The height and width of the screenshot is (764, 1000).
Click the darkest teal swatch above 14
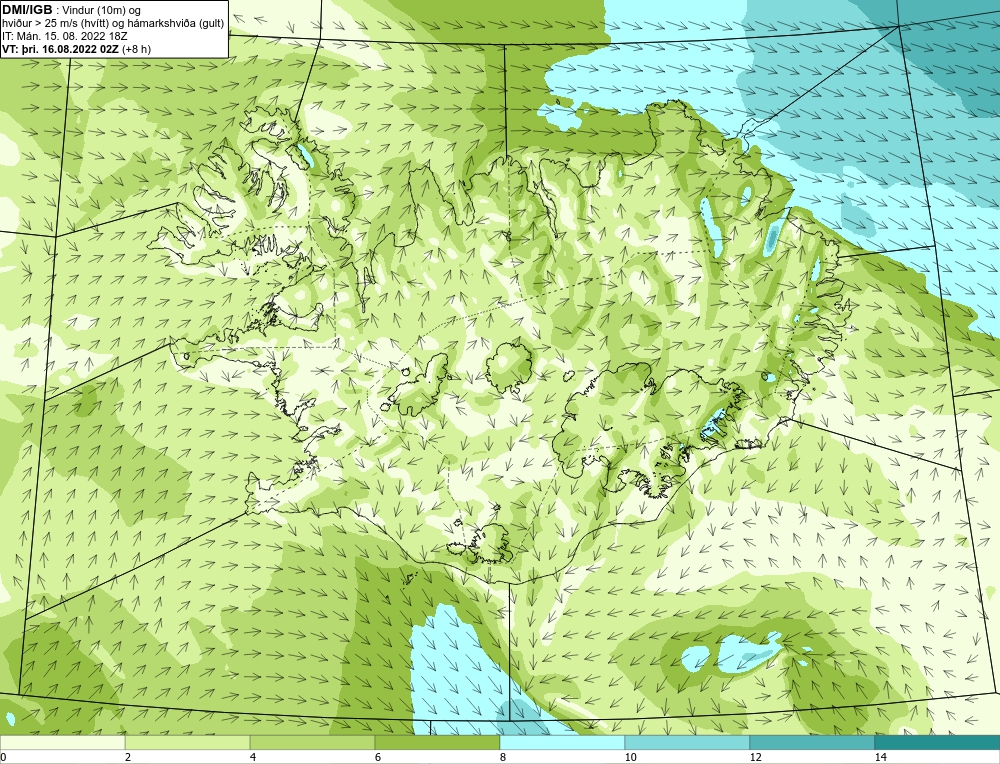(938, 742)
